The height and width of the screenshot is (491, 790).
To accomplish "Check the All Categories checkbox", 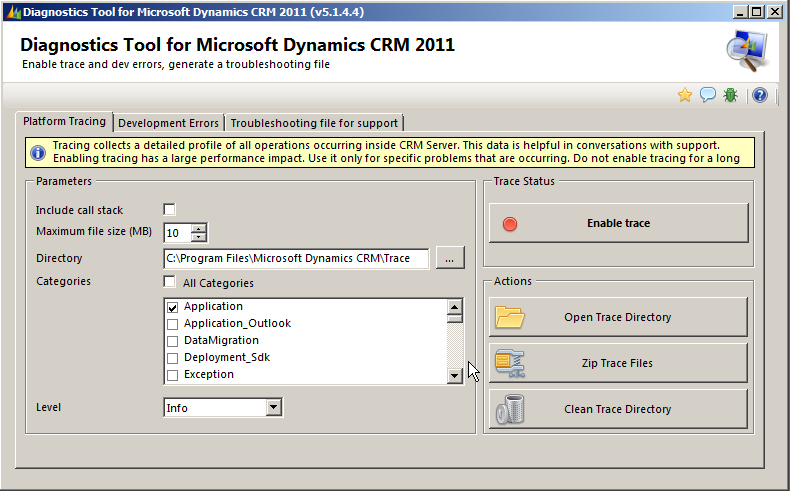I will [170, 282].
